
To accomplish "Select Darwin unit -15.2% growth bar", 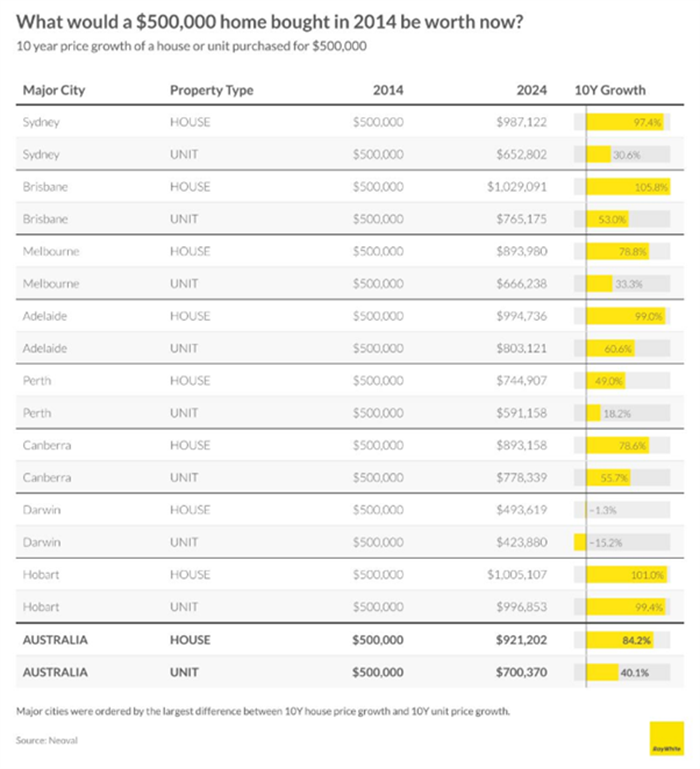I will tap(580, 542).
